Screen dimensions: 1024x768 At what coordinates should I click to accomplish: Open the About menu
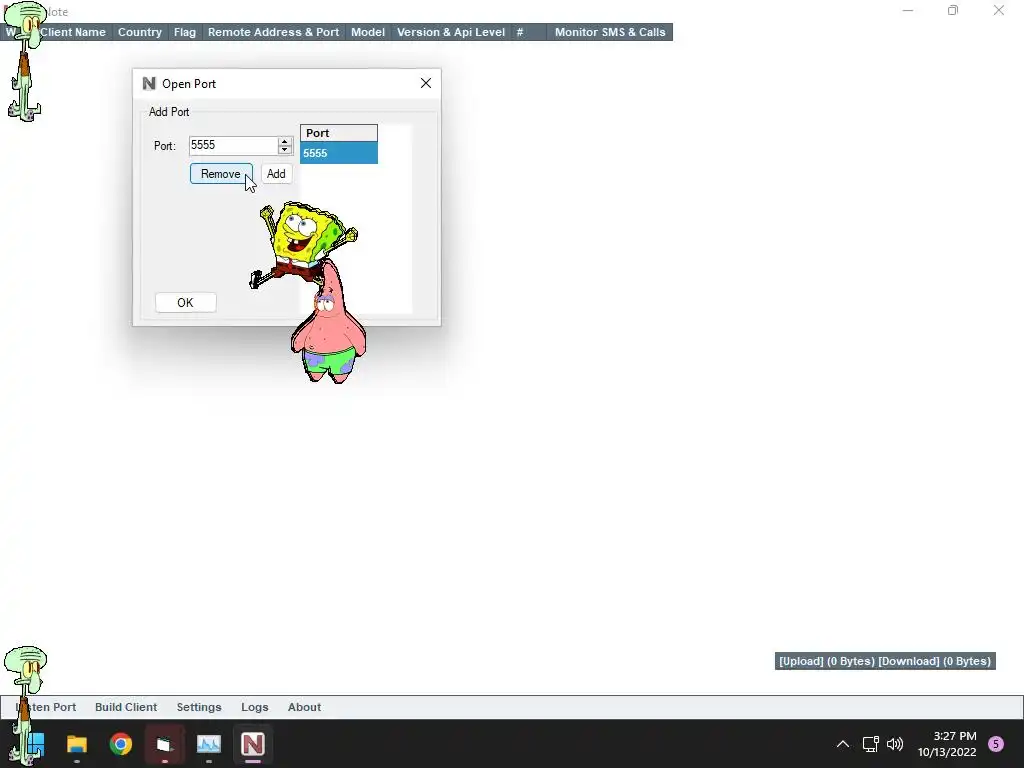pyautogui.click(x=304, y=707)
